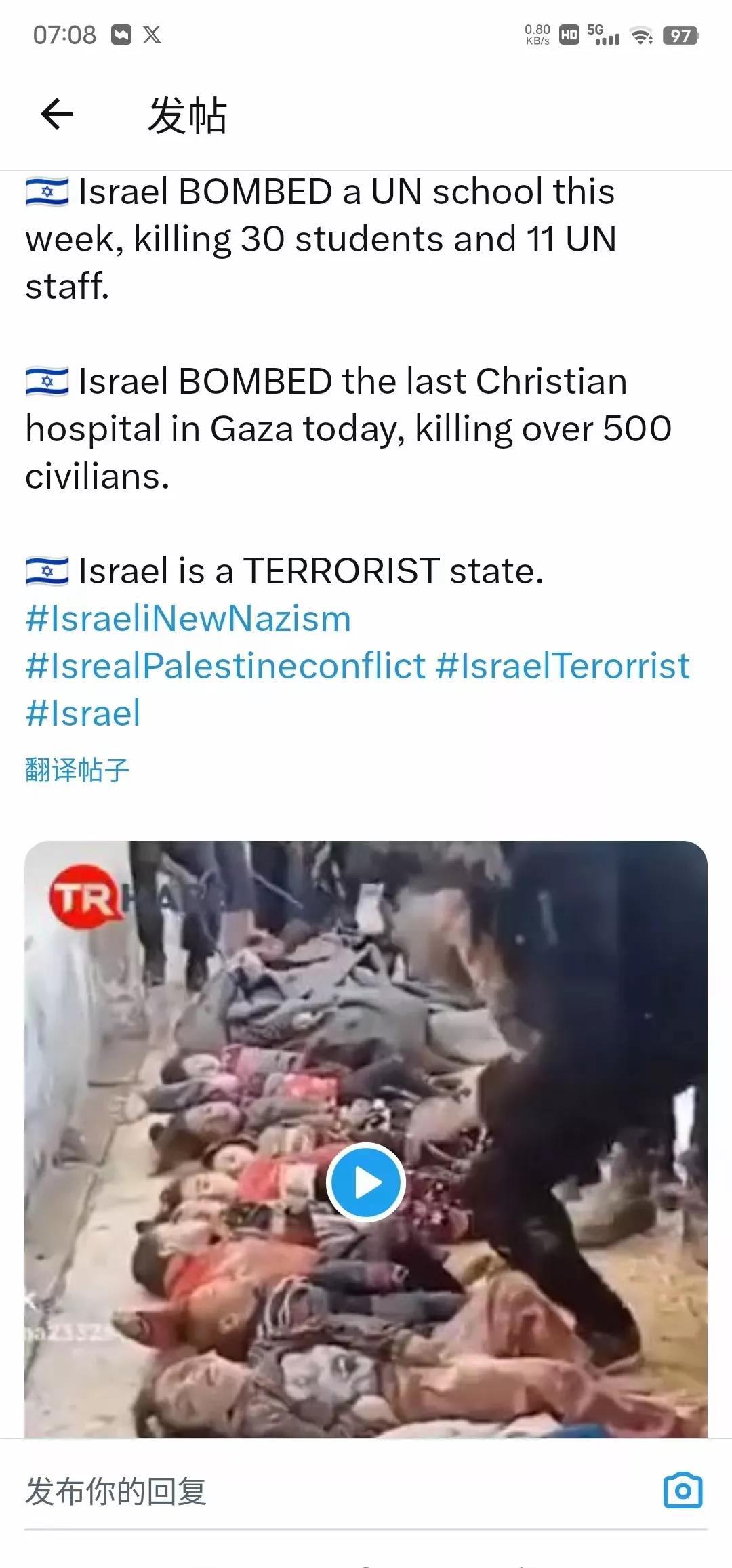Tap the X app notification icon in status bar
Viewport: 732px width, 1568px height.
point(152,35)
